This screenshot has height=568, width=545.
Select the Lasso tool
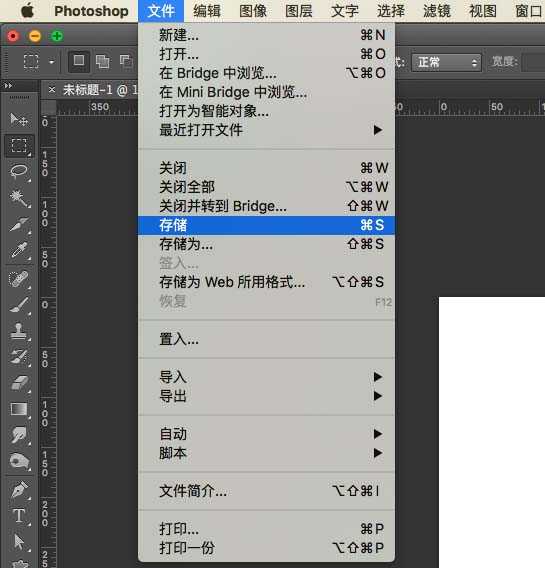(19, 171)
